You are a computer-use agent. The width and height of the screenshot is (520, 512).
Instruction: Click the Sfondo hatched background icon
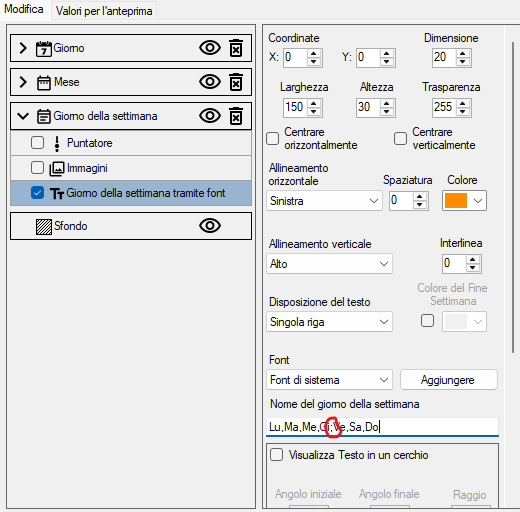click(x=44, y=227)
